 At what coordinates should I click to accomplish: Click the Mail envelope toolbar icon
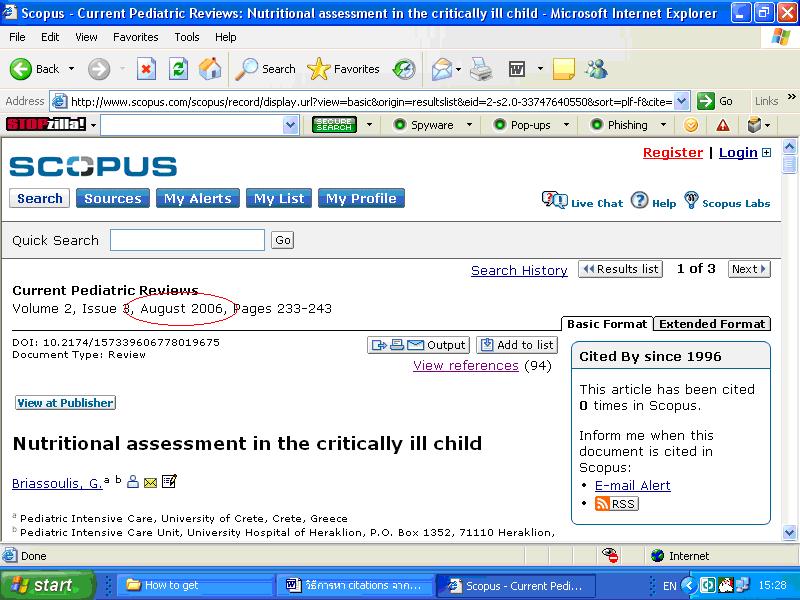(442, 69)
